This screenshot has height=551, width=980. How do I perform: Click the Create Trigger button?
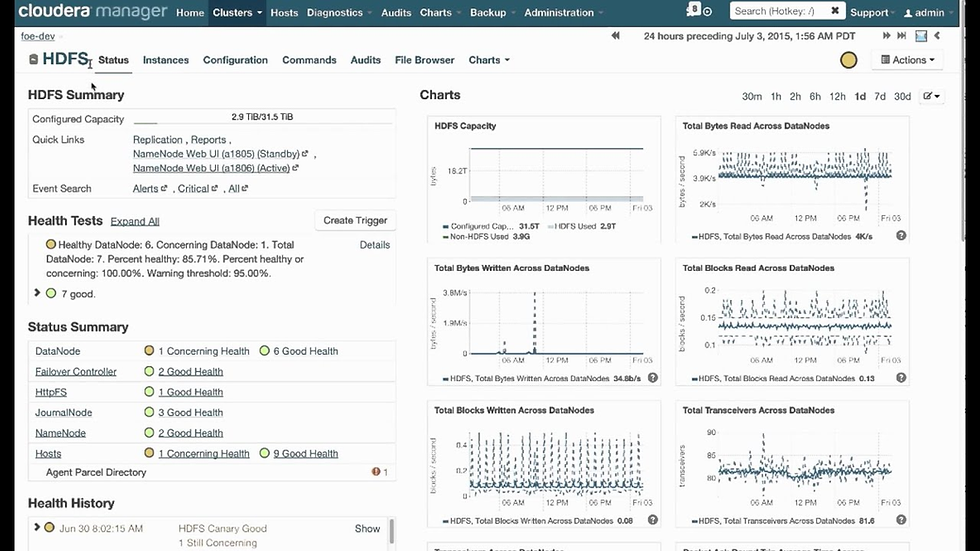click(355, 220)
